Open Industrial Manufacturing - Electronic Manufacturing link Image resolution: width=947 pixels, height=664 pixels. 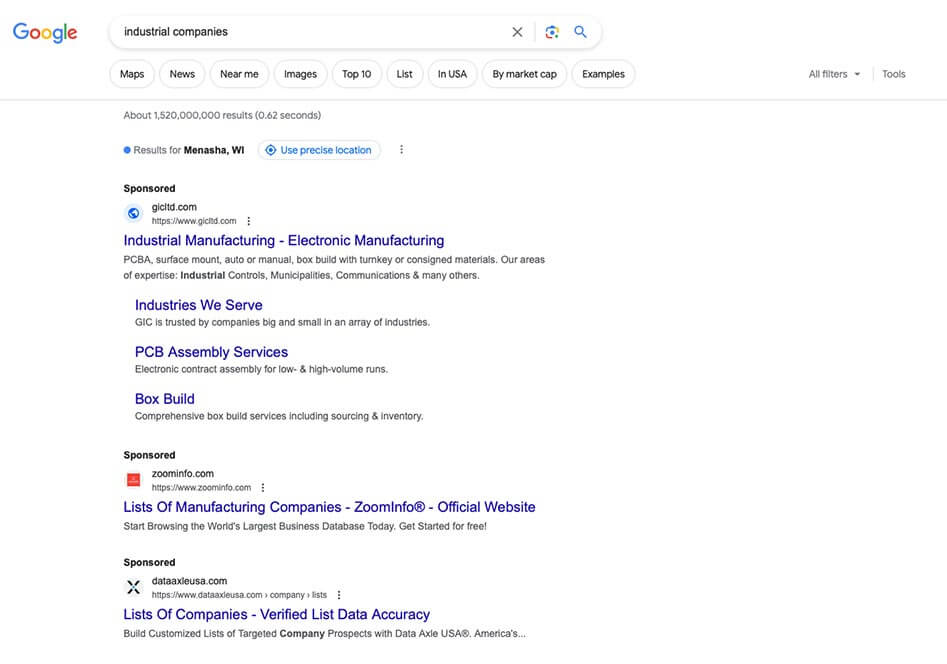283,241
